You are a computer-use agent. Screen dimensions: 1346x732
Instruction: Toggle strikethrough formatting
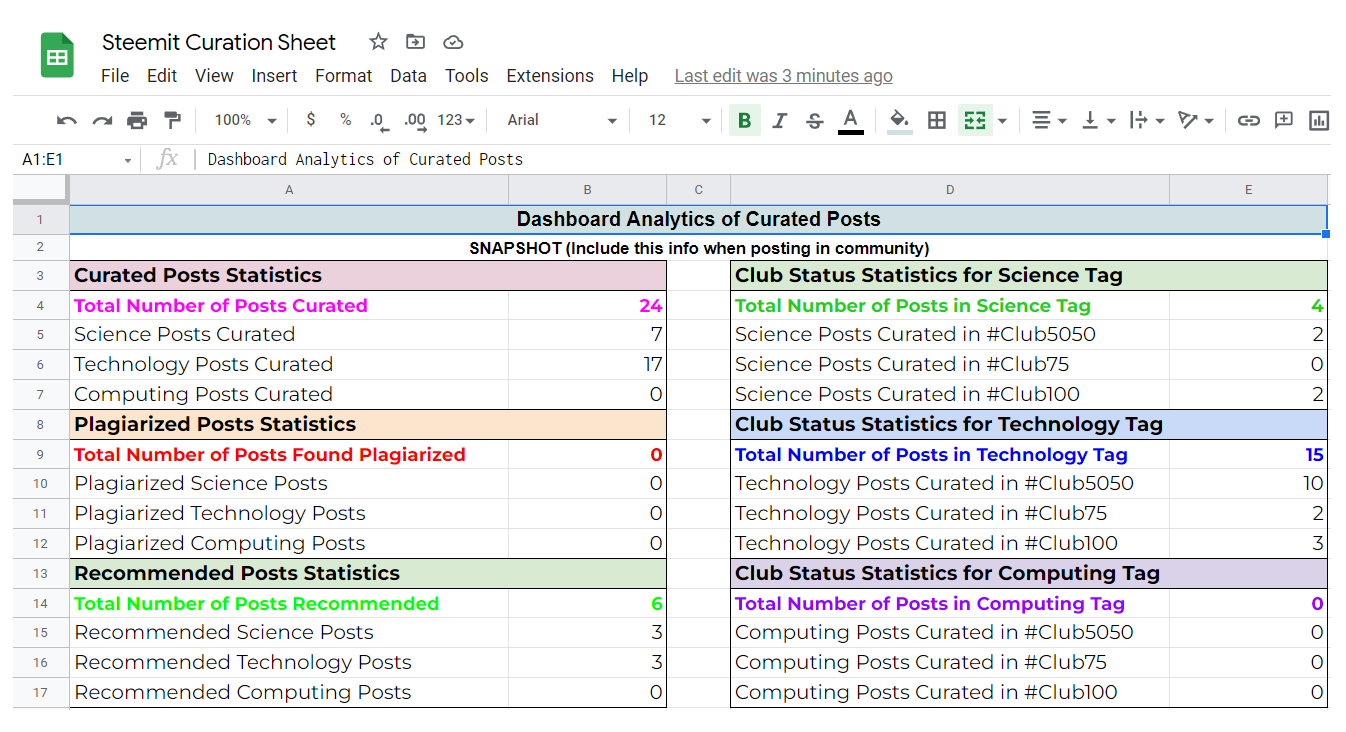815,120
